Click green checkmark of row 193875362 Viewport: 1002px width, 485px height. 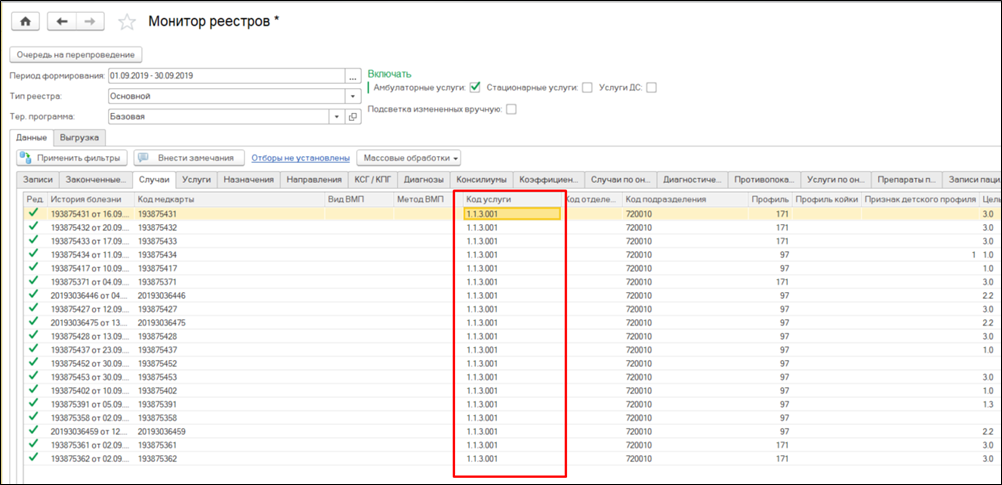coord(34,458)
